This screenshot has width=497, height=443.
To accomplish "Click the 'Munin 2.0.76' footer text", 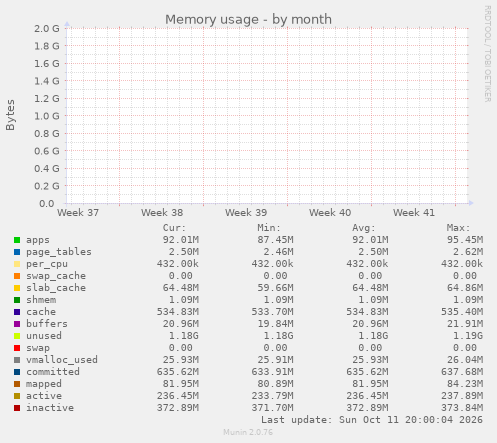I will tap(248, 432).
